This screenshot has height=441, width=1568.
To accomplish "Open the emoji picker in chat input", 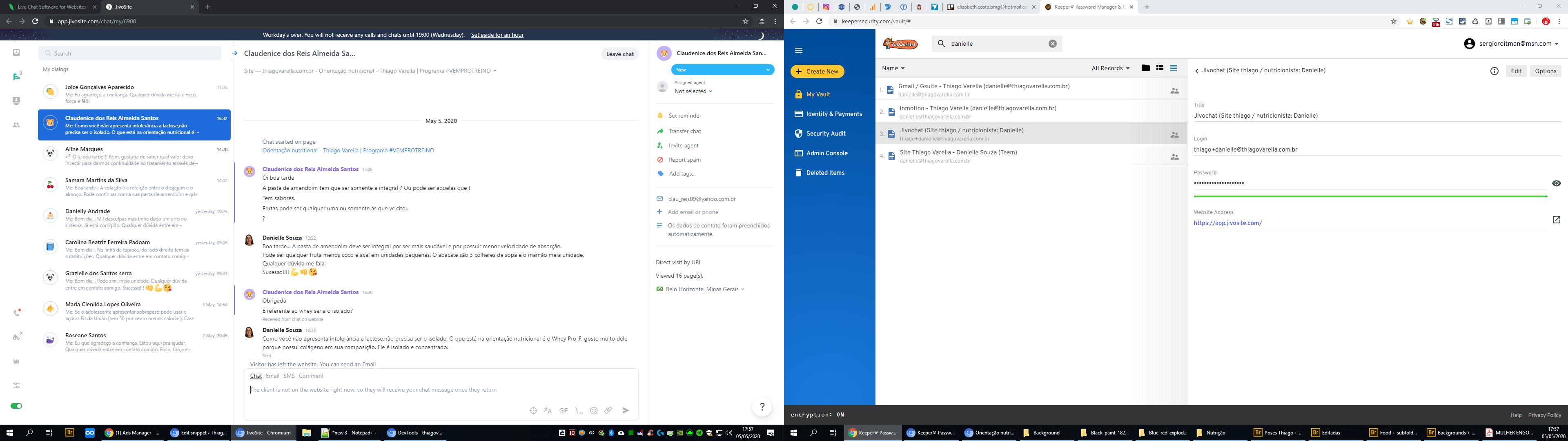I will [x=593, y=410].
